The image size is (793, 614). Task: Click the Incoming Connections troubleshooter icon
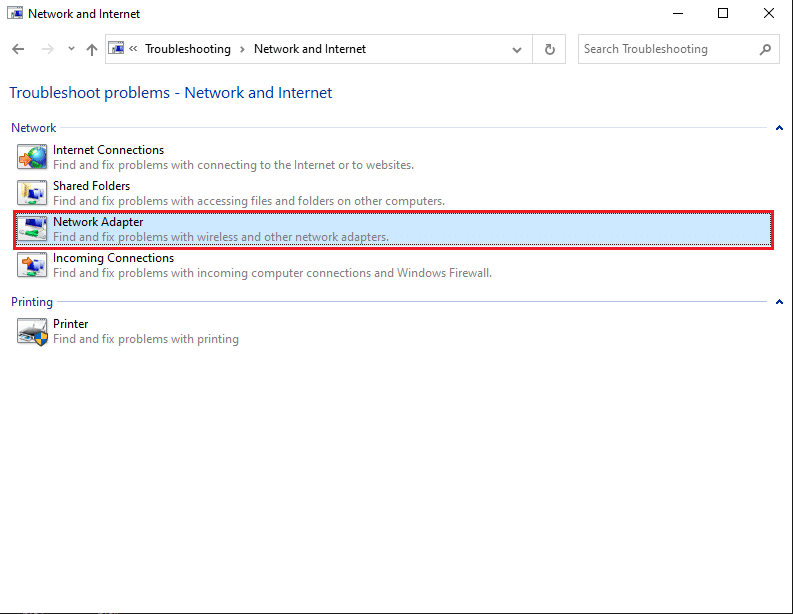tap(32, 265)
